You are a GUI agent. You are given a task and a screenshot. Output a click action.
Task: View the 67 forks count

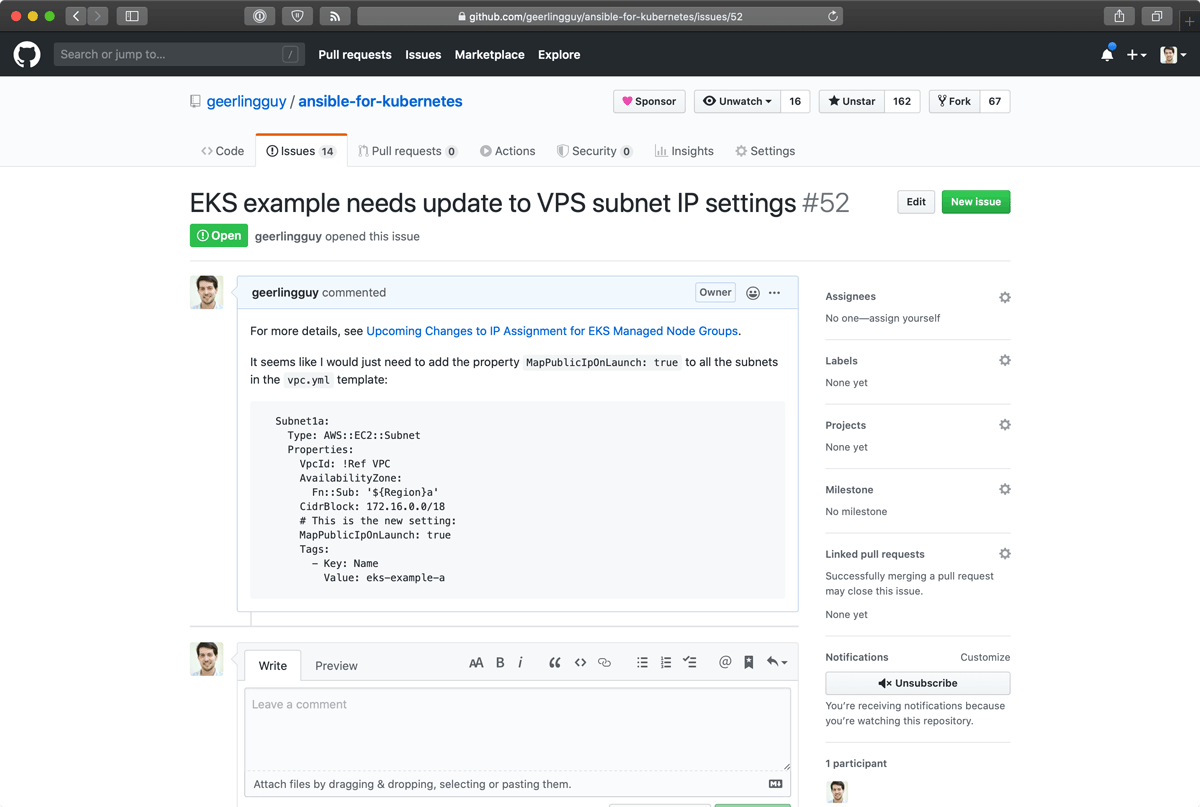click(995, 101)
